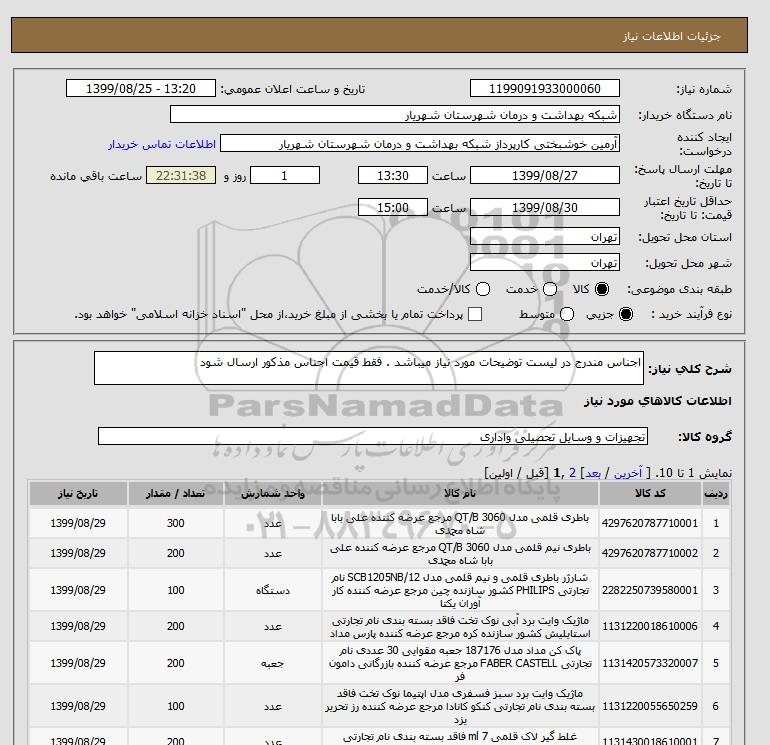Click product code 1131220055650259
Viewport: 770px width, 745px height.
(650, 706)
